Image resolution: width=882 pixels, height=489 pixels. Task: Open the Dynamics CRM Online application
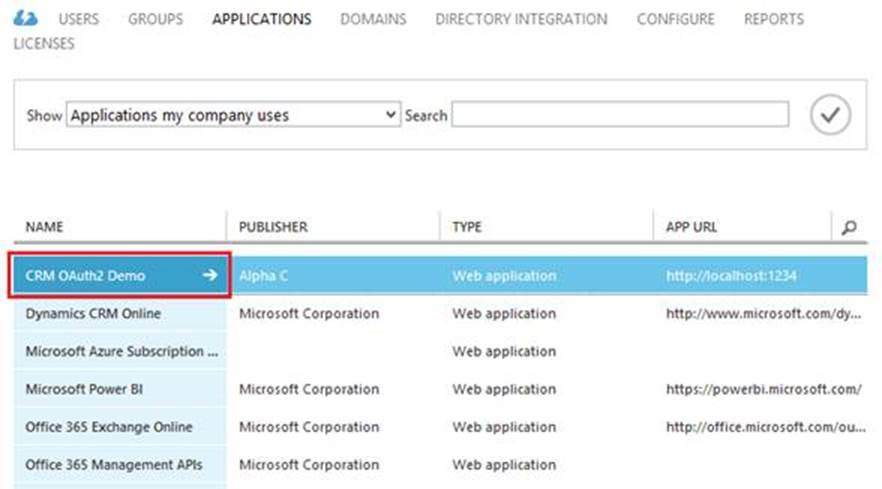point(93,314)
